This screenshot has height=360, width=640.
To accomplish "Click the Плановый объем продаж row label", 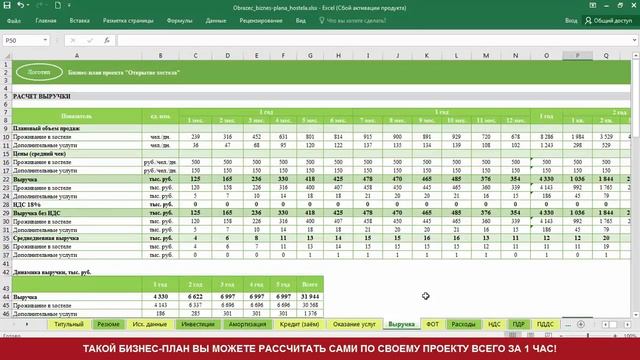I will [x=46, y=129].
